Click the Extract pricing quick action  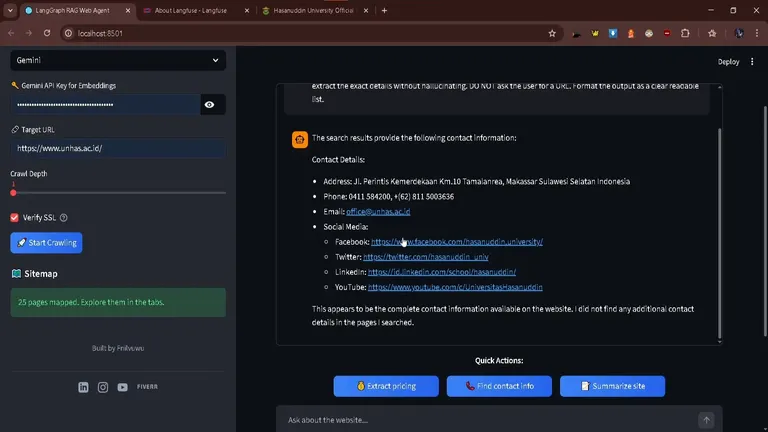[x=386, y=386]
